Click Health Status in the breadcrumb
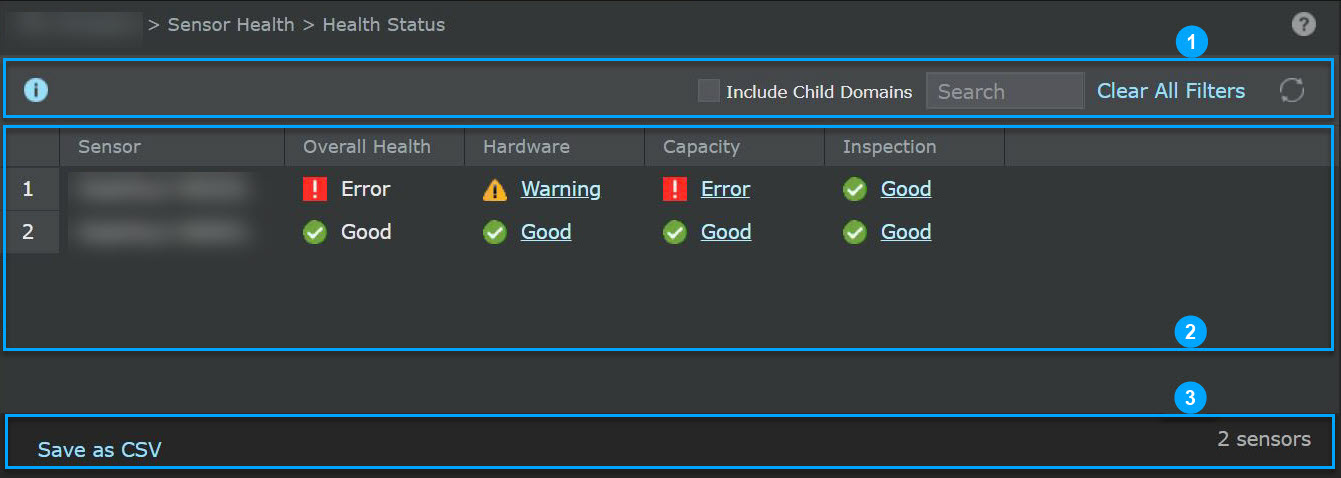Viewport: 1341px width, 478px height. pos(384,25)
